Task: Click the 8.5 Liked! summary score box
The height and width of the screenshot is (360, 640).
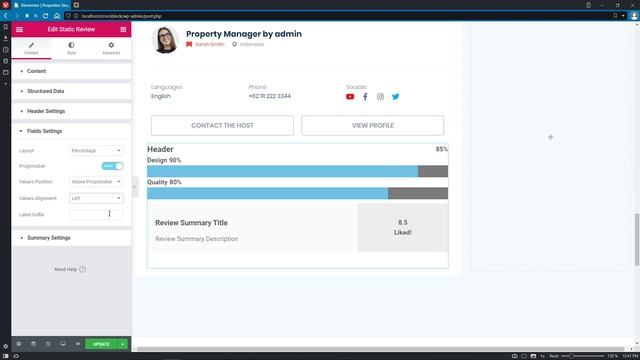Action: tap(403, 227)
